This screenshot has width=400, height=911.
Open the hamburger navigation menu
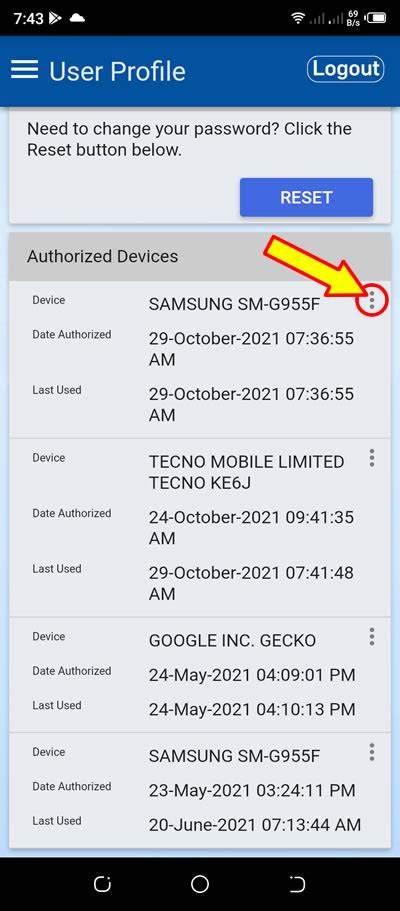coord(24,70)
